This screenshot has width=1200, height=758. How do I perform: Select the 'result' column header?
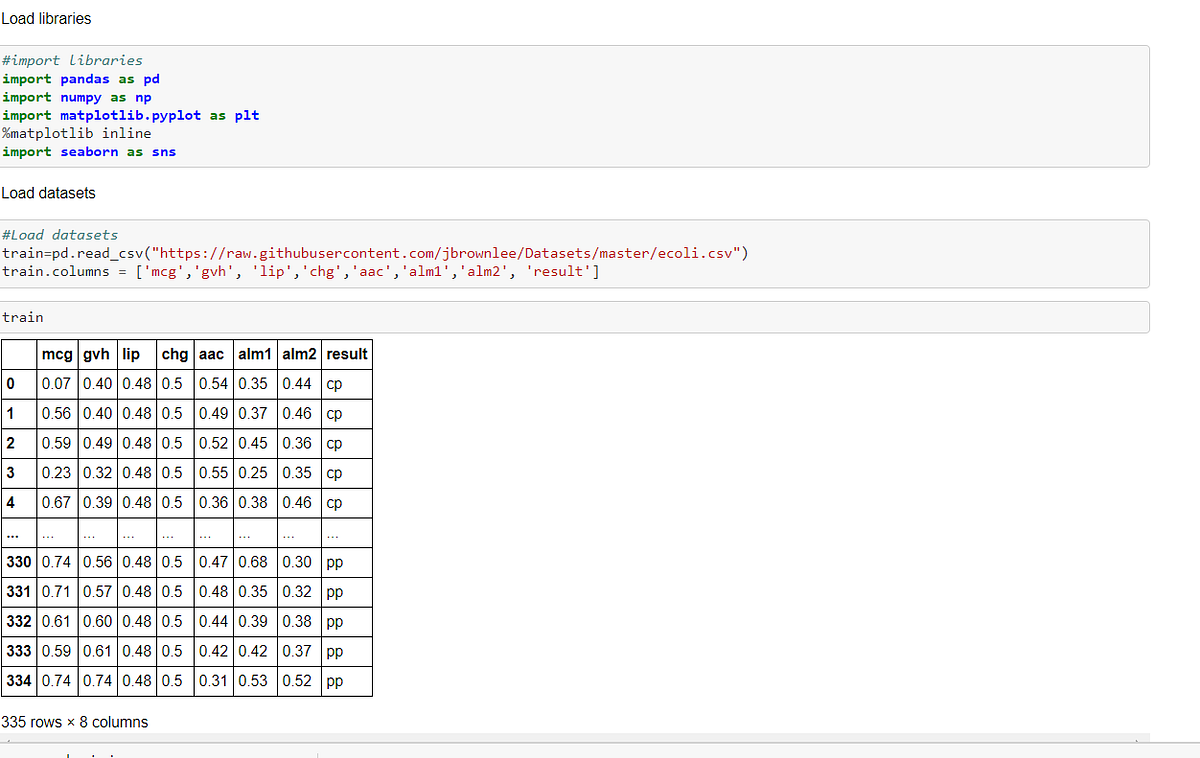[347, 353]
